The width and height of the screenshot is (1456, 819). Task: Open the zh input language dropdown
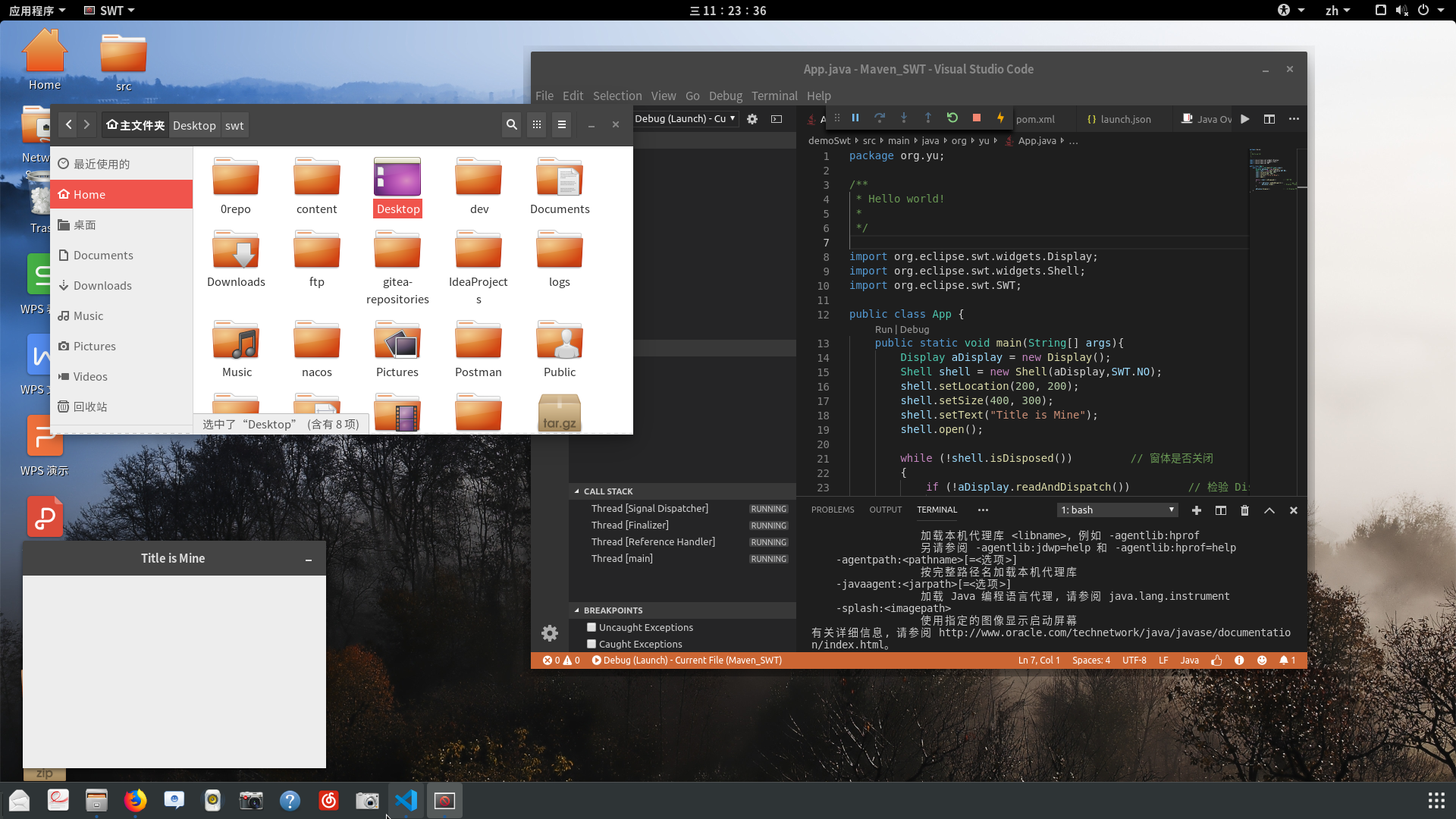tap(1338, 11)
